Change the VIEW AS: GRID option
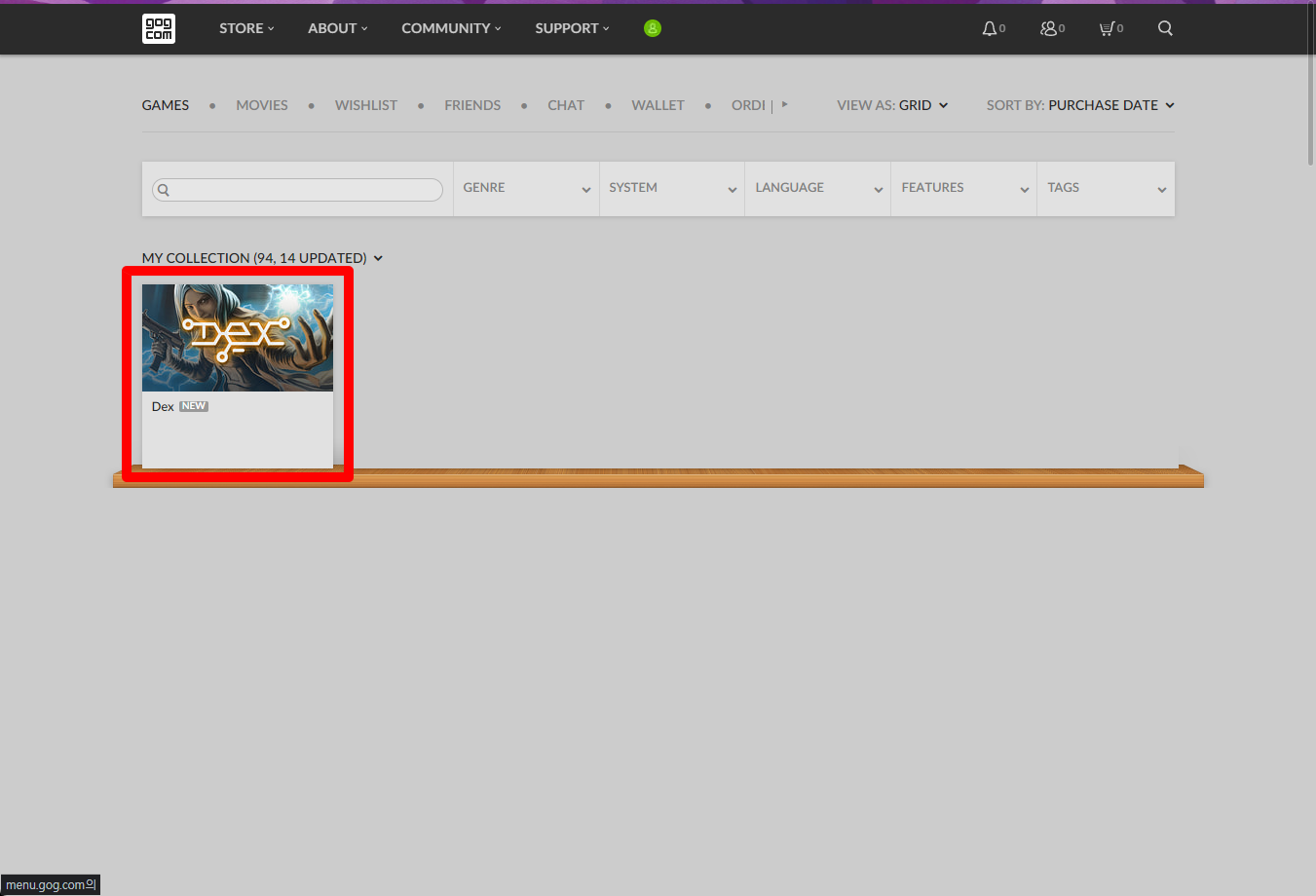The height and width of the screenshot is (896, 1316). (892, 105)
